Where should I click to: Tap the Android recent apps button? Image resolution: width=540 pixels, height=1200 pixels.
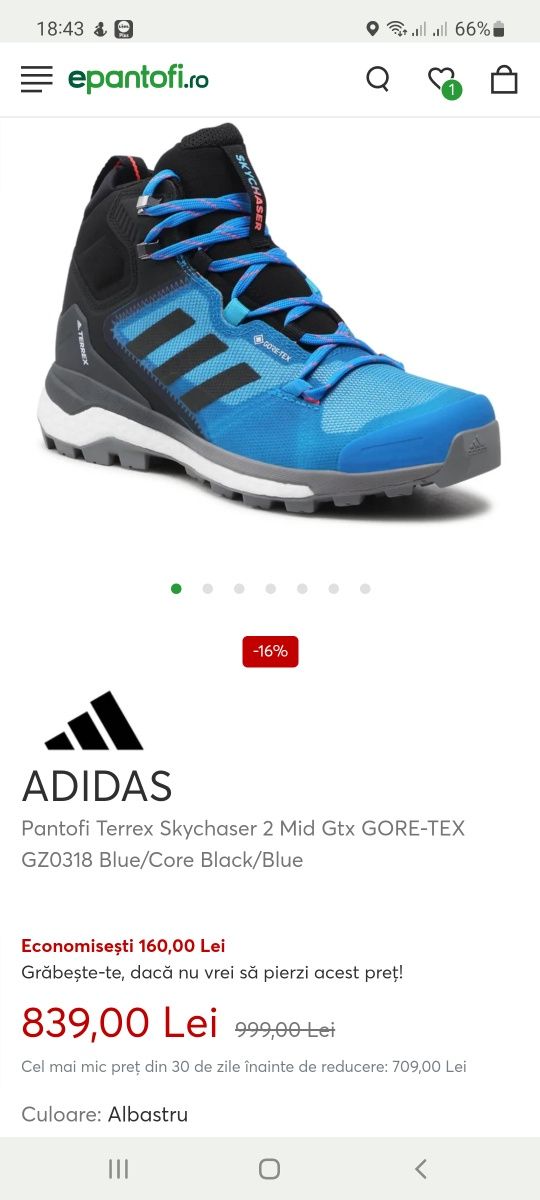pos(118,1168)
